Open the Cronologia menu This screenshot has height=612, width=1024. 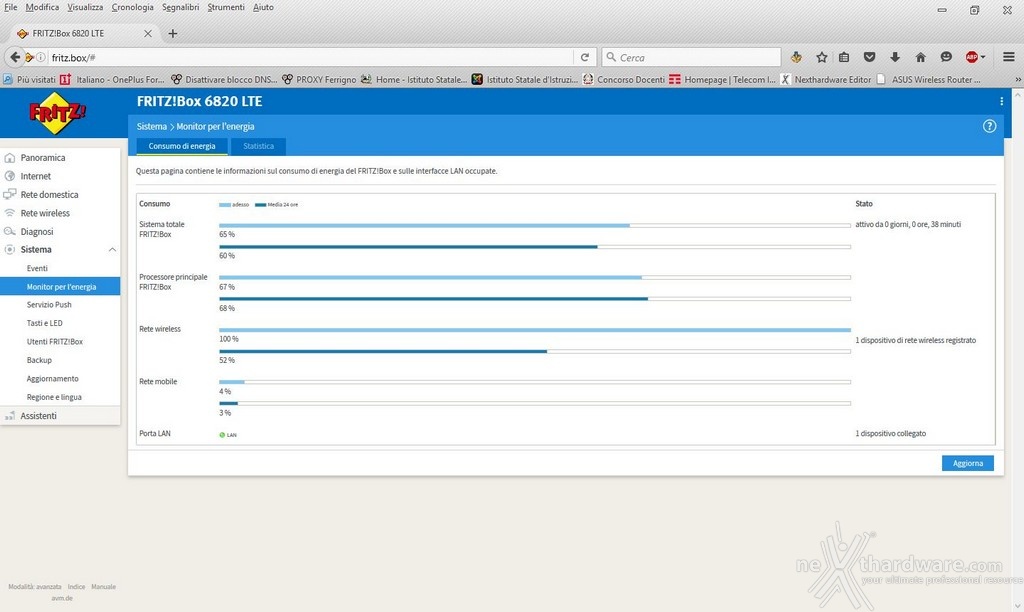tap(133, 7)
